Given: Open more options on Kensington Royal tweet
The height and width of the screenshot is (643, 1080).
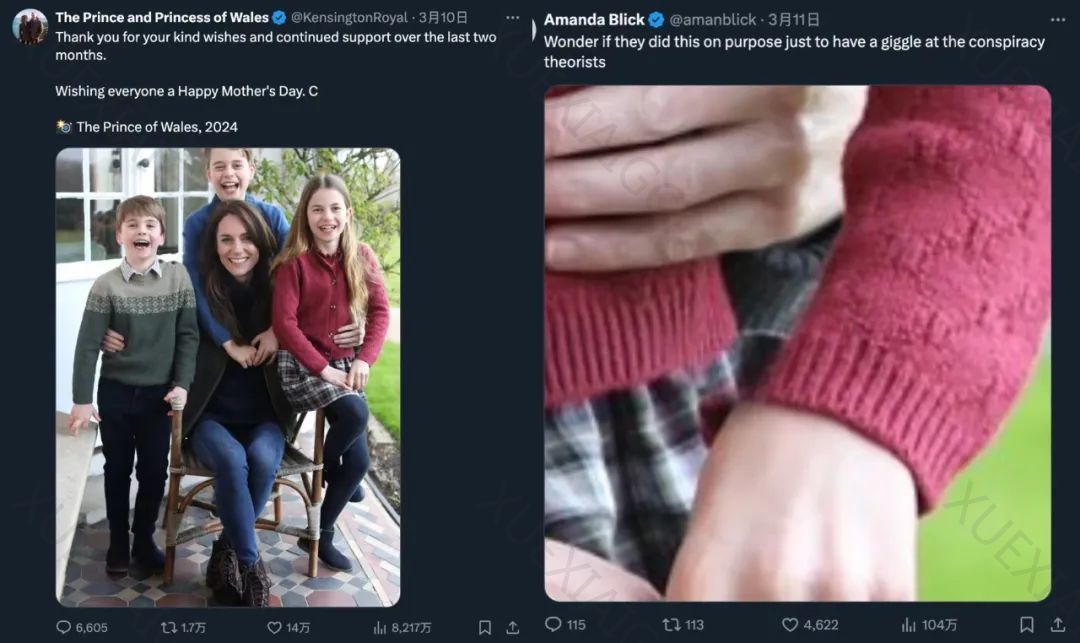Looking at the screenshot, I should 512,18.
